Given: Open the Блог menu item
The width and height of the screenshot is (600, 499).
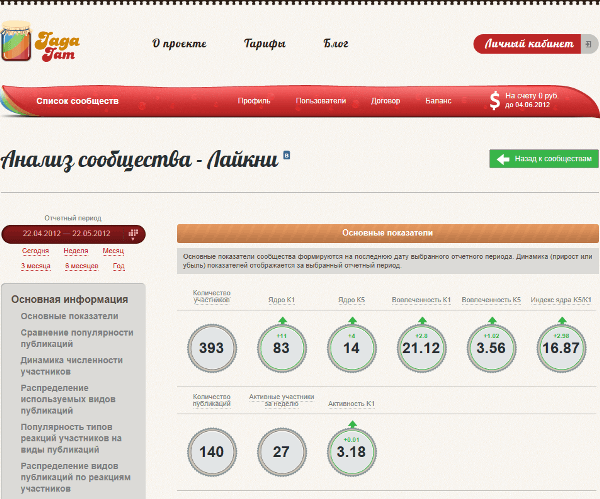Looking at the screenshot, I should tap(336, 44).
